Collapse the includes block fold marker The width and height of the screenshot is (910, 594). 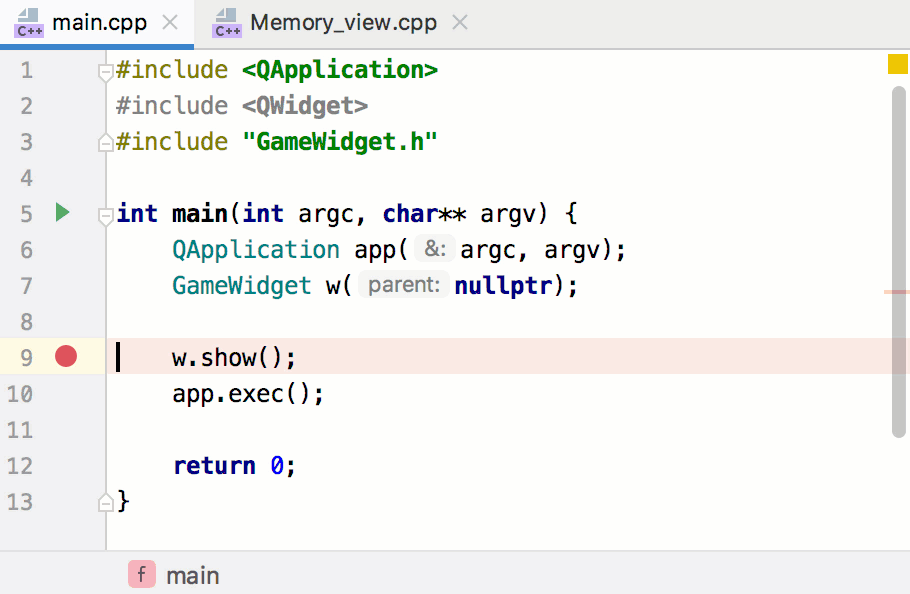104,71
